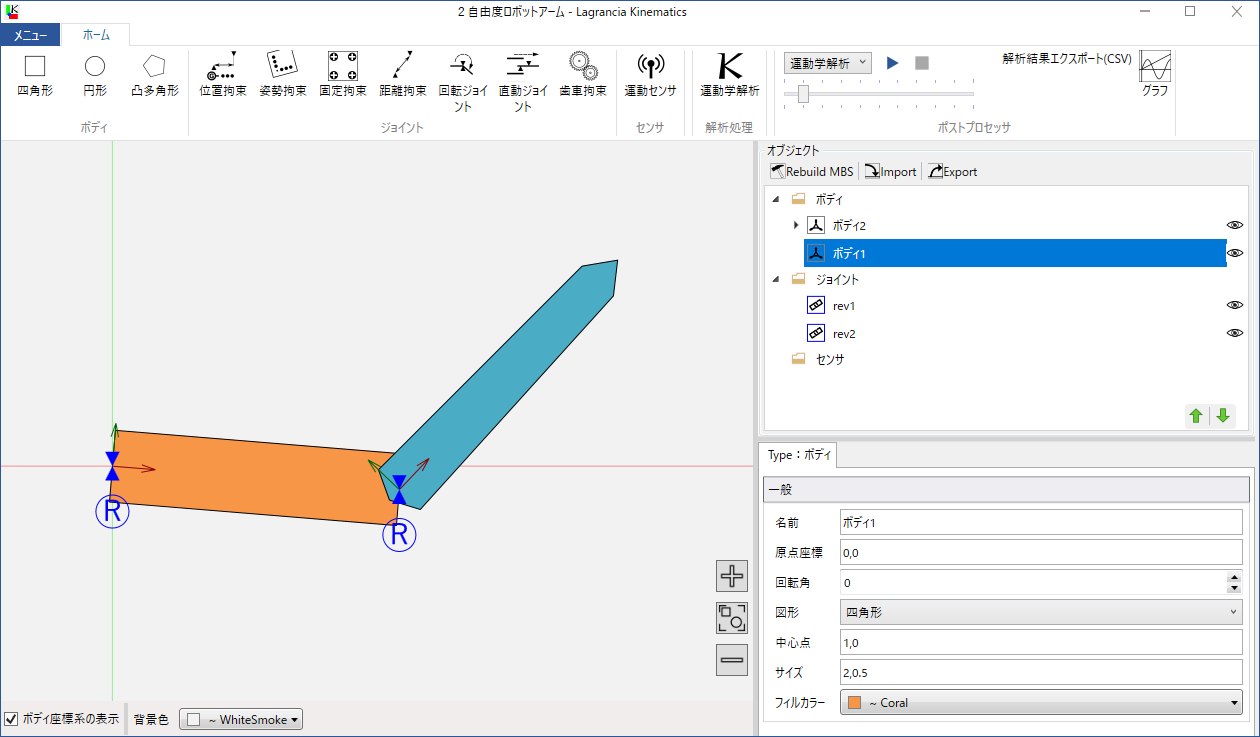Image resolution: width=1260 pixels, height=737 pixels.
Task: Click the Lagrancia app icon in title bar
Action: pos(12,11)
